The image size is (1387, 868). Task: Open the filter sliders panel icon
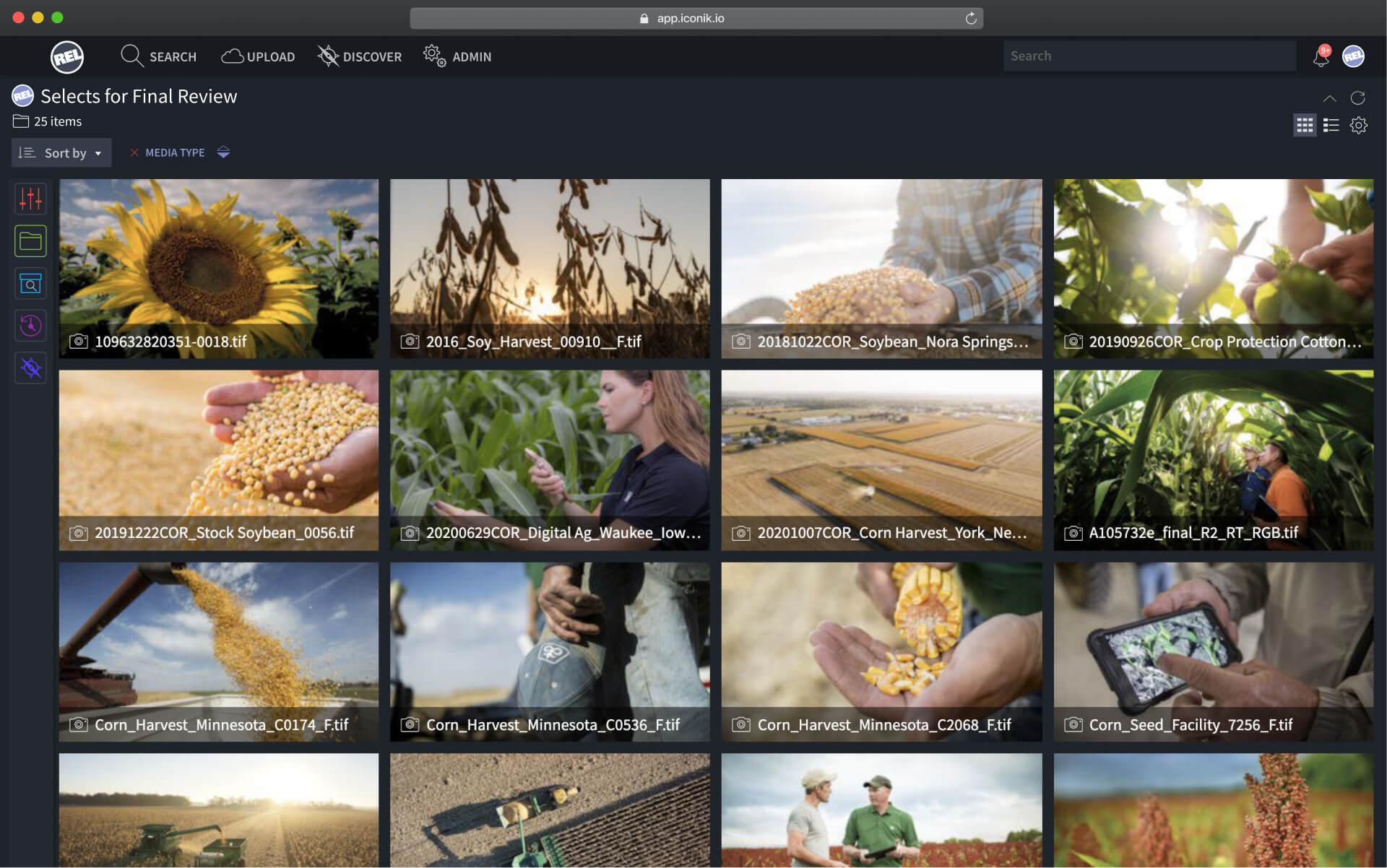coord(30,199)
